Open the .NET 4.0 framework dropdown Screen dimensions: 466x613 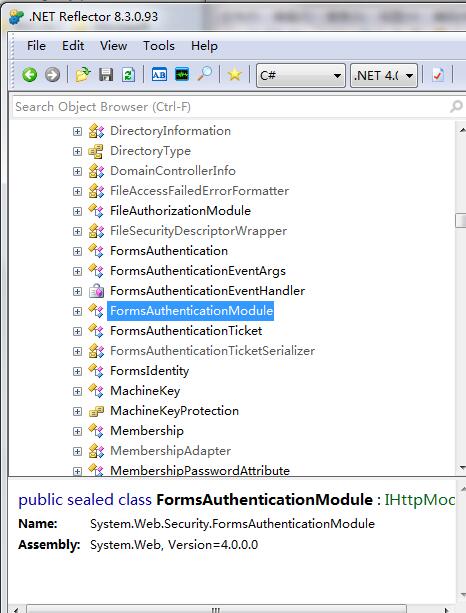[384, 75]
